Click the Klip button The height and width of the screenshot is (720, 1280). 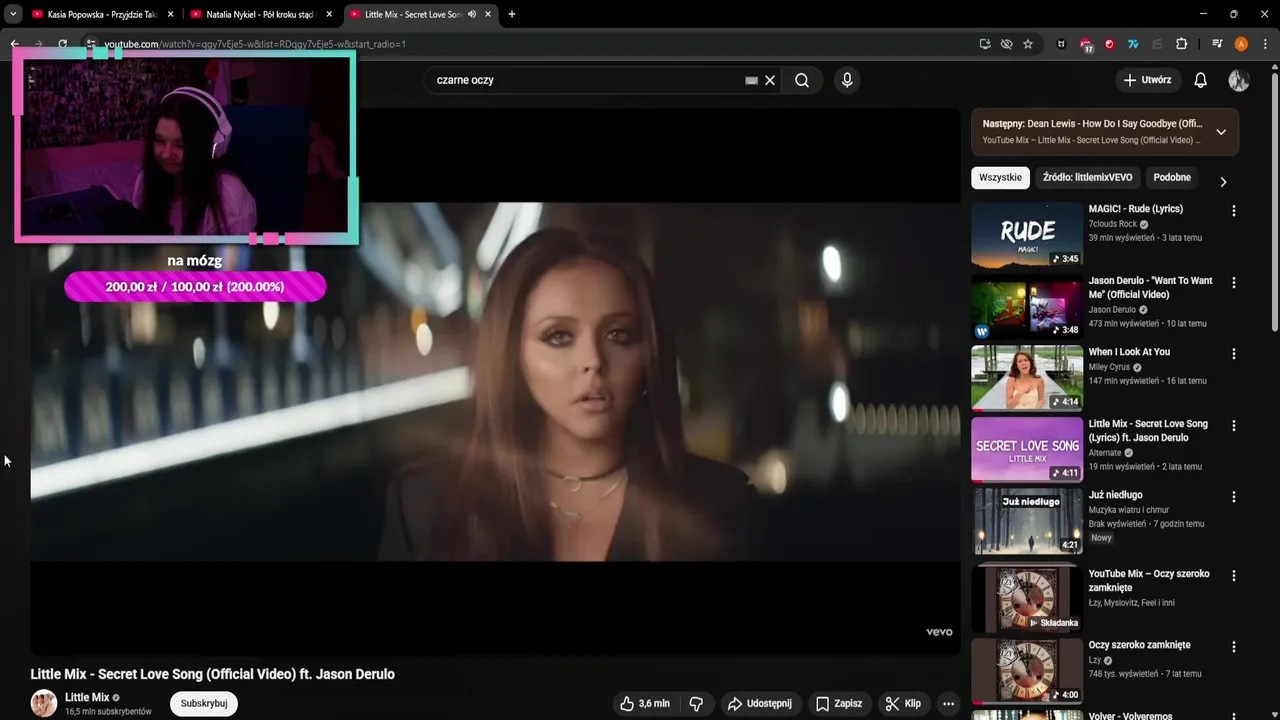(x=902, y=704)
